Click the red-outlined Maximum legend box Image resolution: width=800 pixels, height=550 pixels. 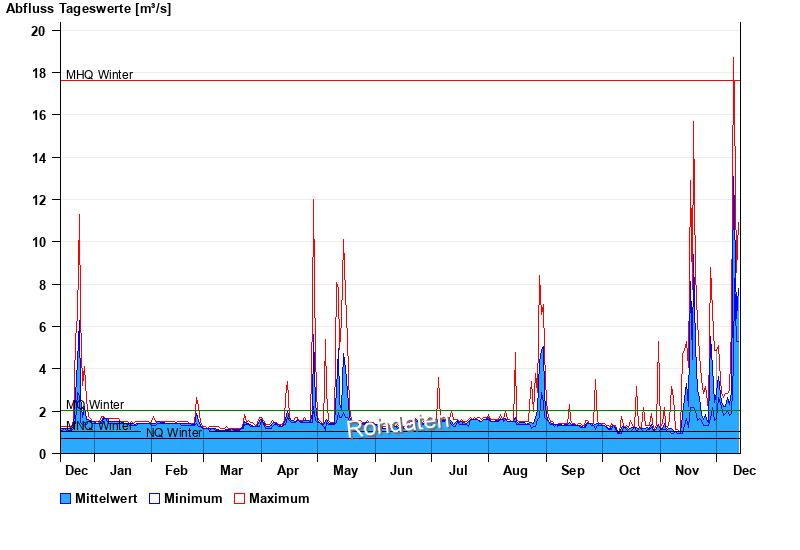[239, 498]
